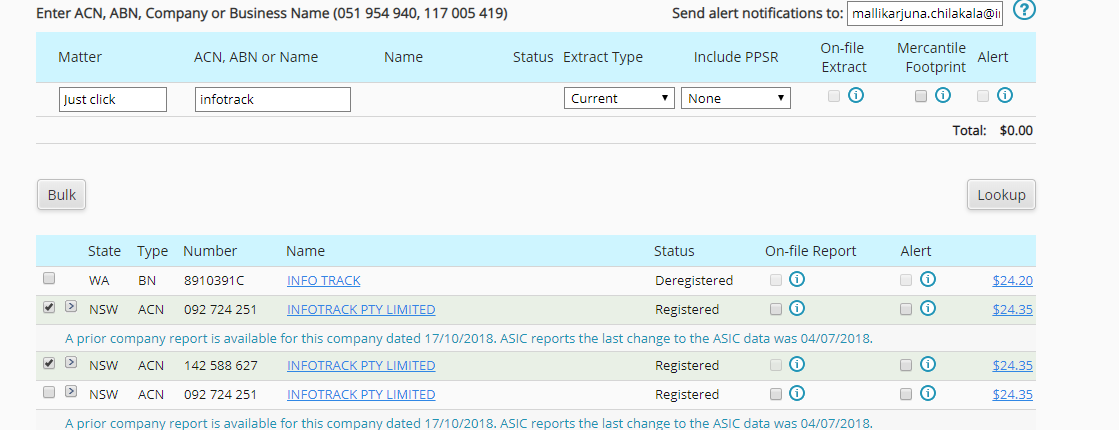
Task: Click the Include PPSR column header
Action: tap(736, 57)
